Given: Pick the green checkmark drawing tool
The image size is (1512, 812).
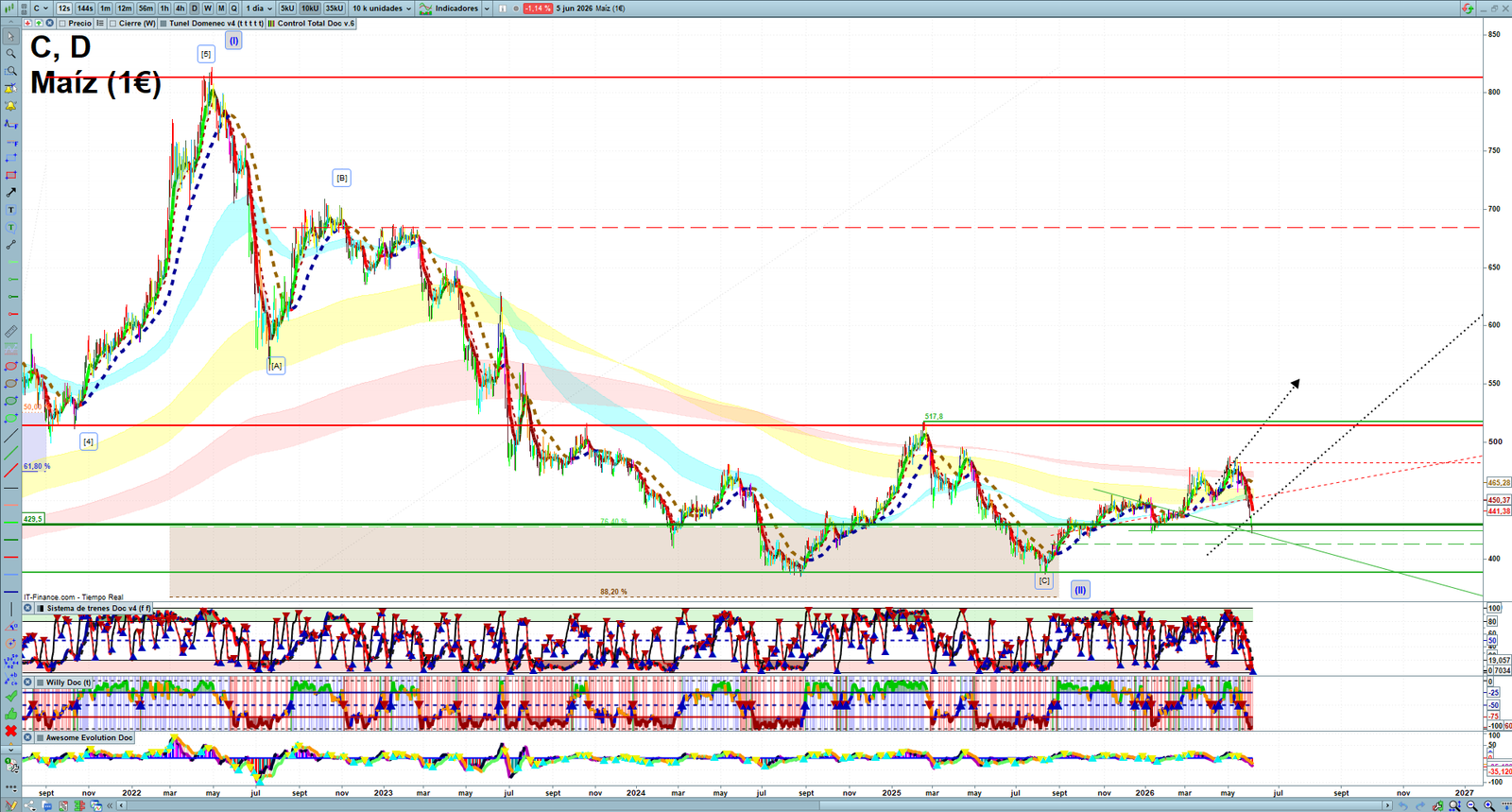Looking at the screenshot, I should [10, 697].
